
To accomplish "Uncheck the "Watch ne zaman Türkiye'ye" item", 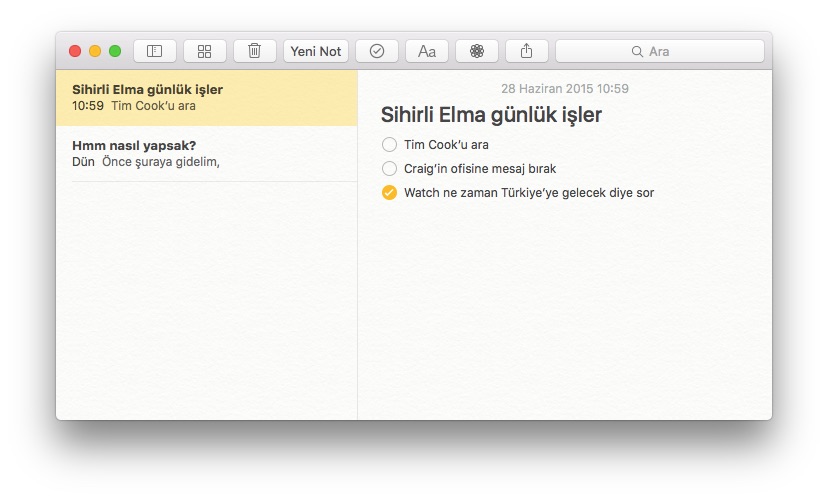I will [389, 193].
